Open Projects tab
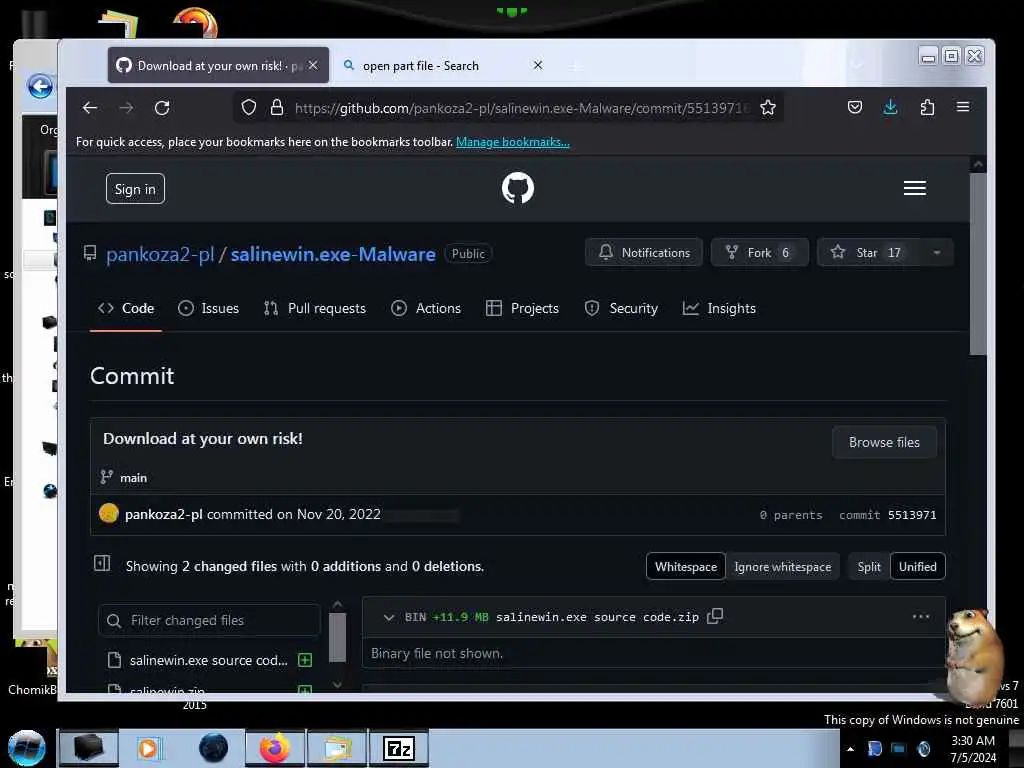This screenshot has width=1024, height=768. pyautogui.click(x=522, y=308)
